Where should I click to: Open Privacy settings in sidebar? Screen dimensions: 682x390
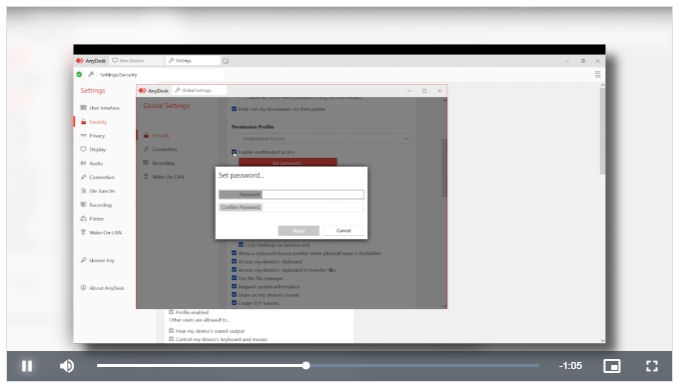click(93, 136)
